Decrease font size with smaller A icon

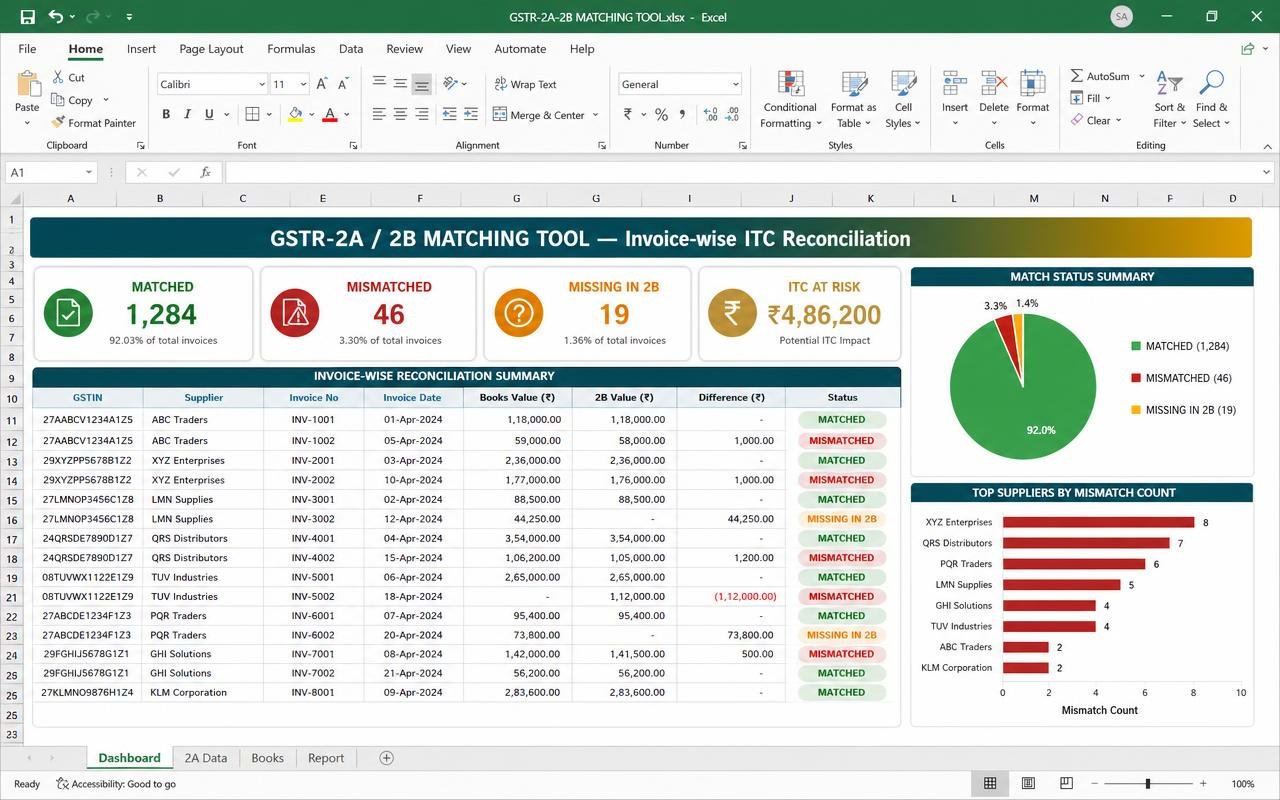pos(344,85)
